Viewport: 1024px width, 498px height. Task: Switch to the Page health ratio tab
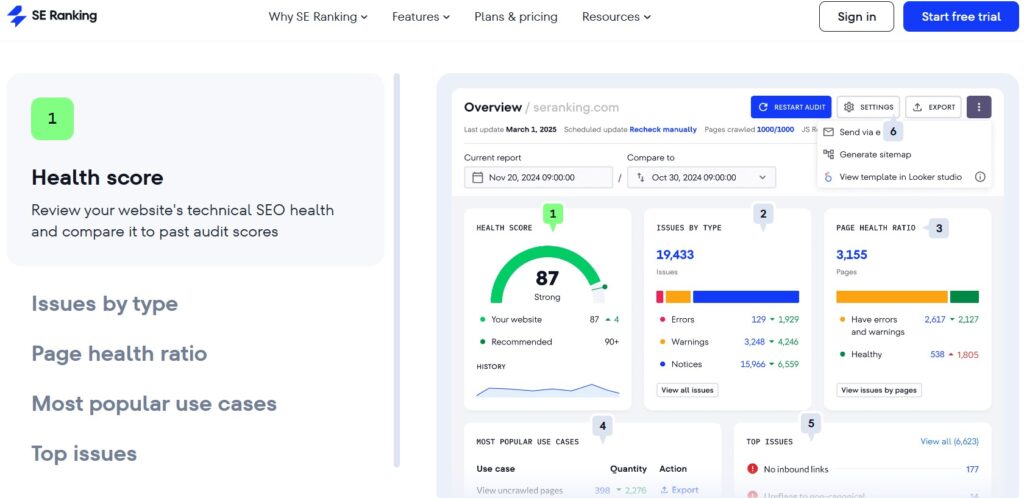[x=119, y=354]
